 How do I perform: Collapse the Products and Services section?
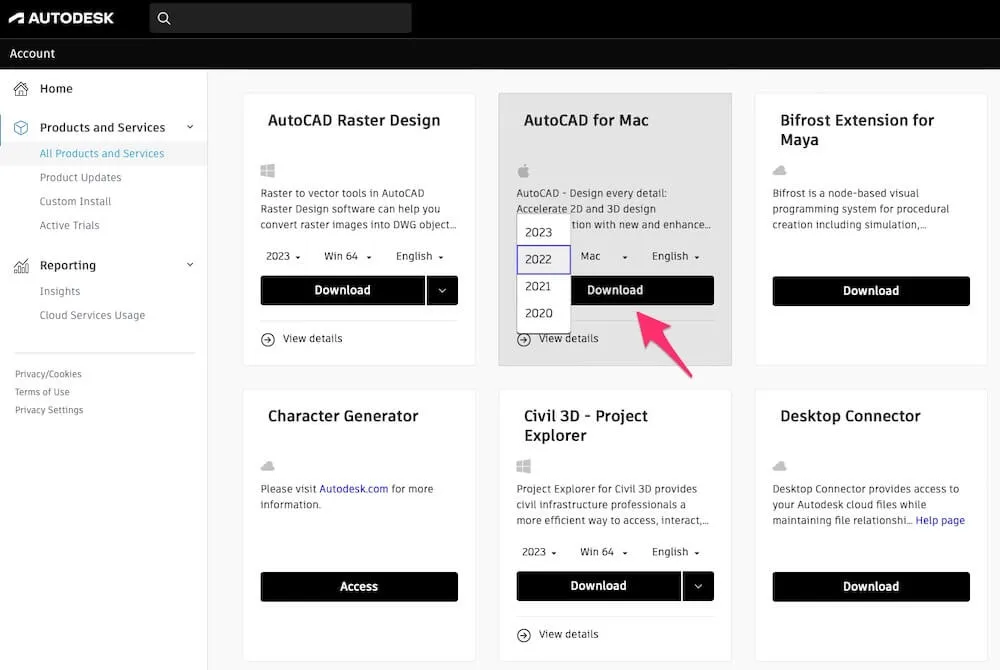190,127
